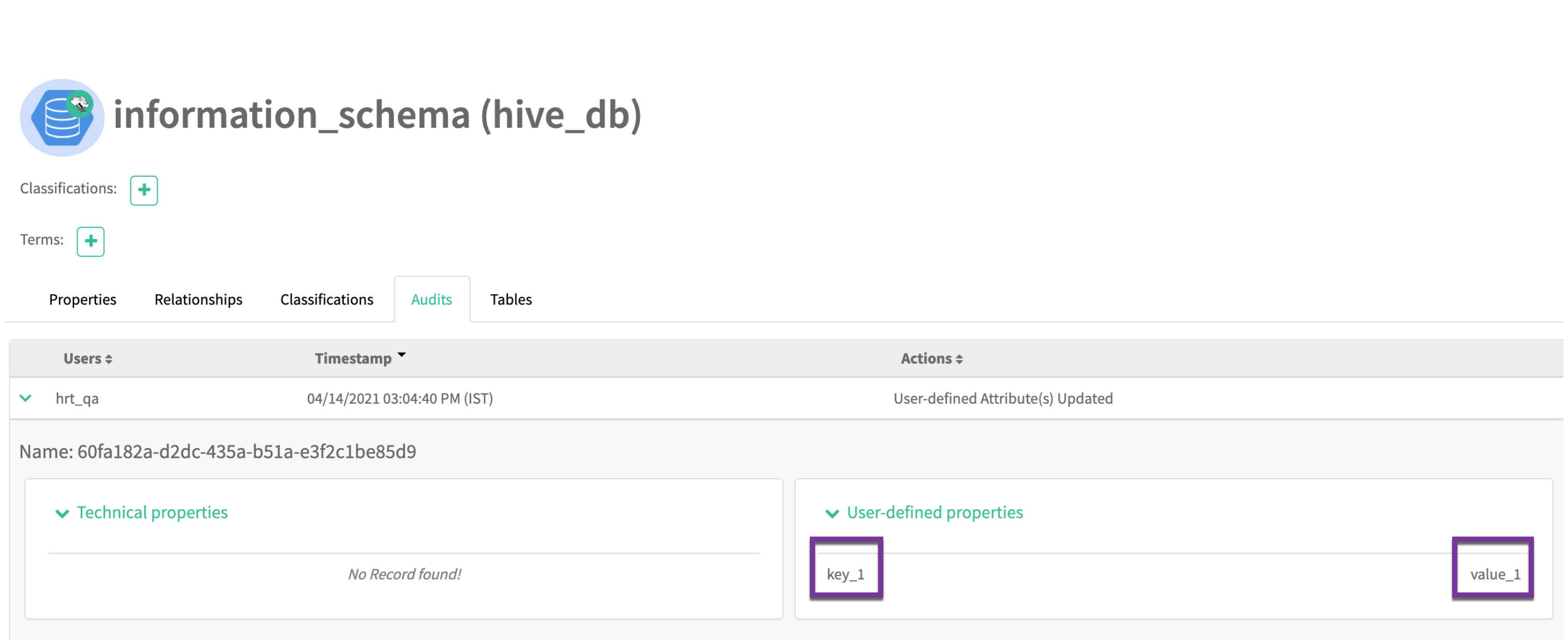This screenshot has height=640, width=1568.
Task: Click the User-defined Attribute(s) Updated action text
Action: point(1003,399)
